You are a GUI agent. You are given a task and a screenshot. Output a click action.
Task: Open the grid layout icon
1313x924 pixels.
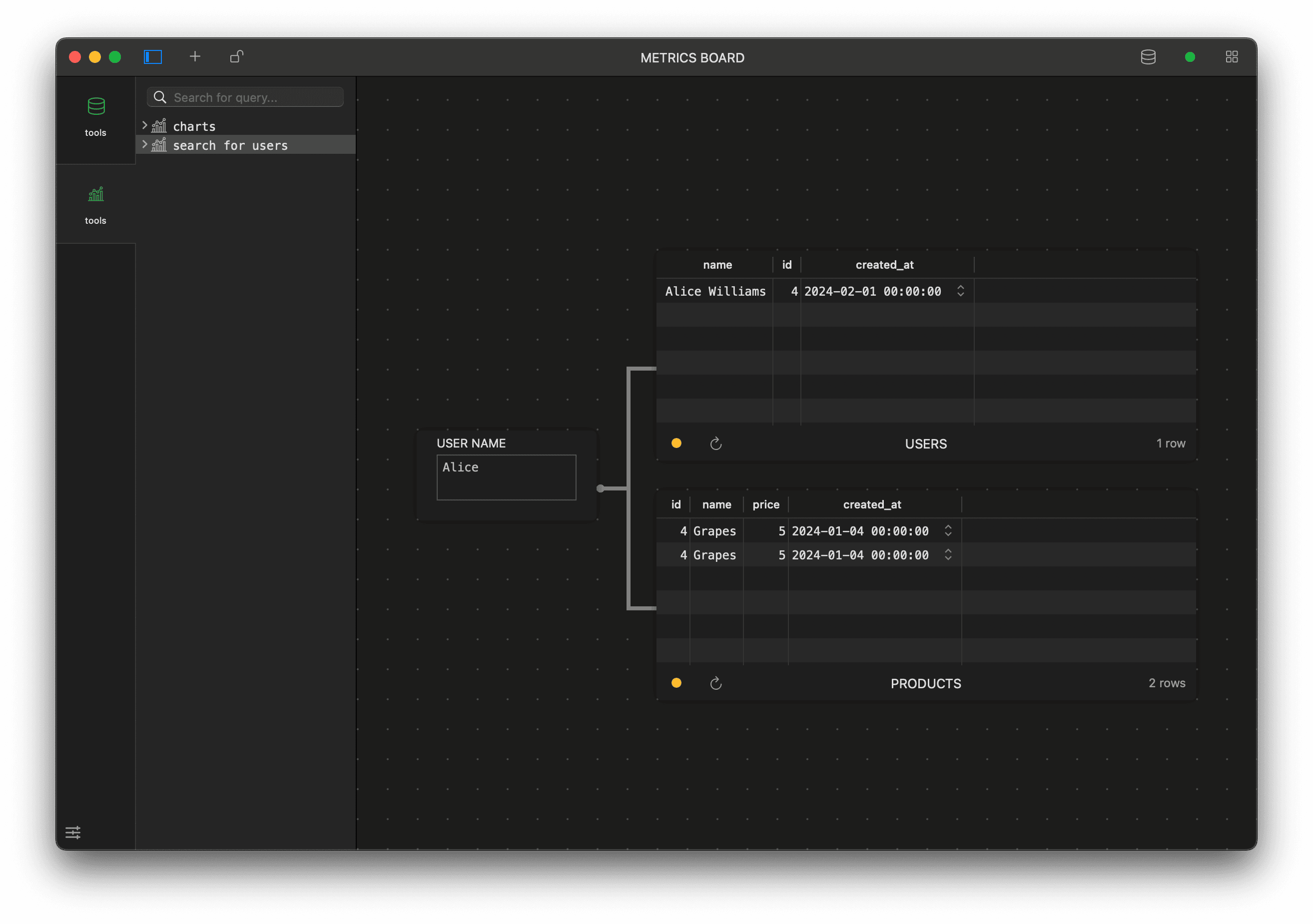click(1231, 56)
